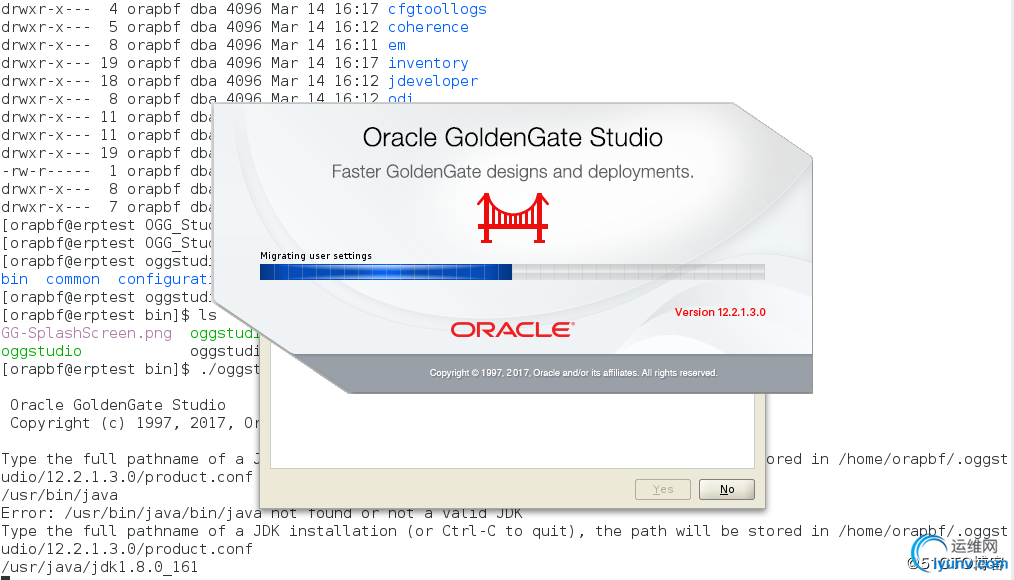
Task: Click the No button in the dialog
Action: click(x=727, y=489)
